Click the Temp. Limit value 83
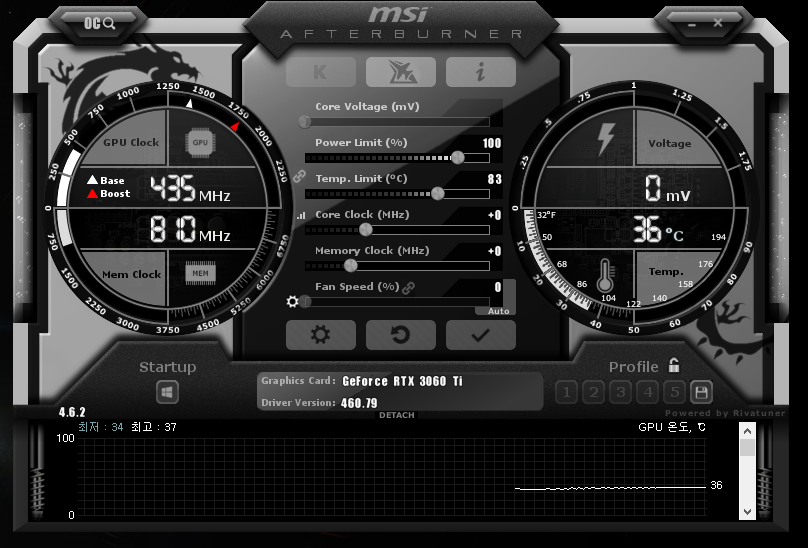 click(494, 179)
